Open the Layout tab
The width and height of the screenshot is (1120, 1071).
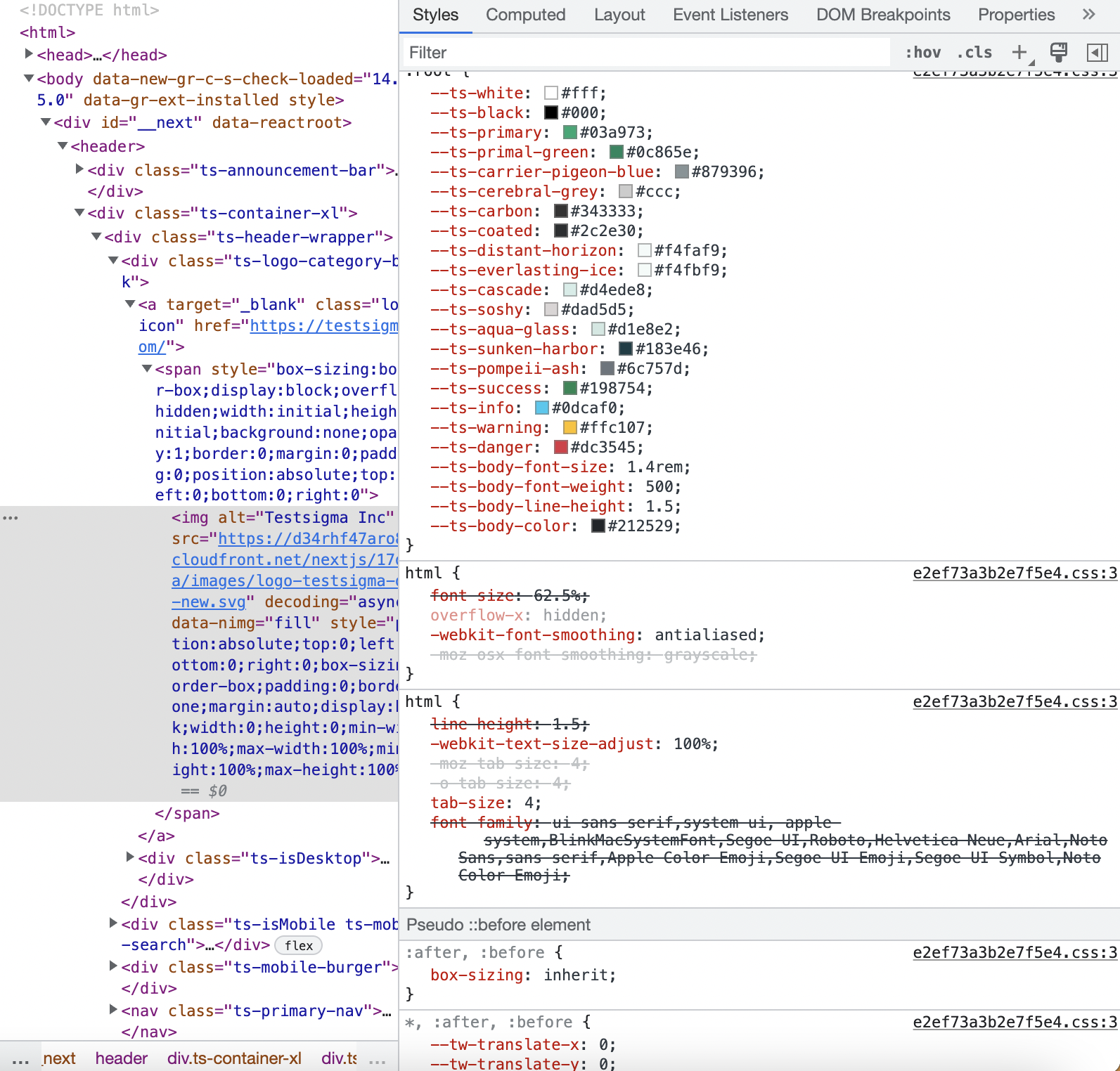coord(619,15)
